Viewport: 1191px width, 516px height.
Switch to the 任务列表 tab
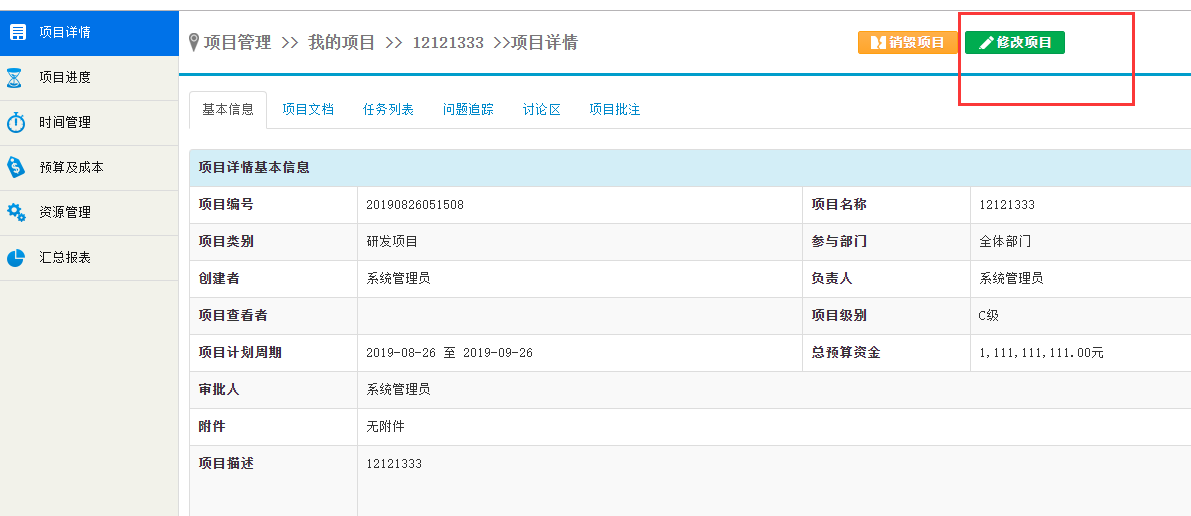tap(388, 109)
